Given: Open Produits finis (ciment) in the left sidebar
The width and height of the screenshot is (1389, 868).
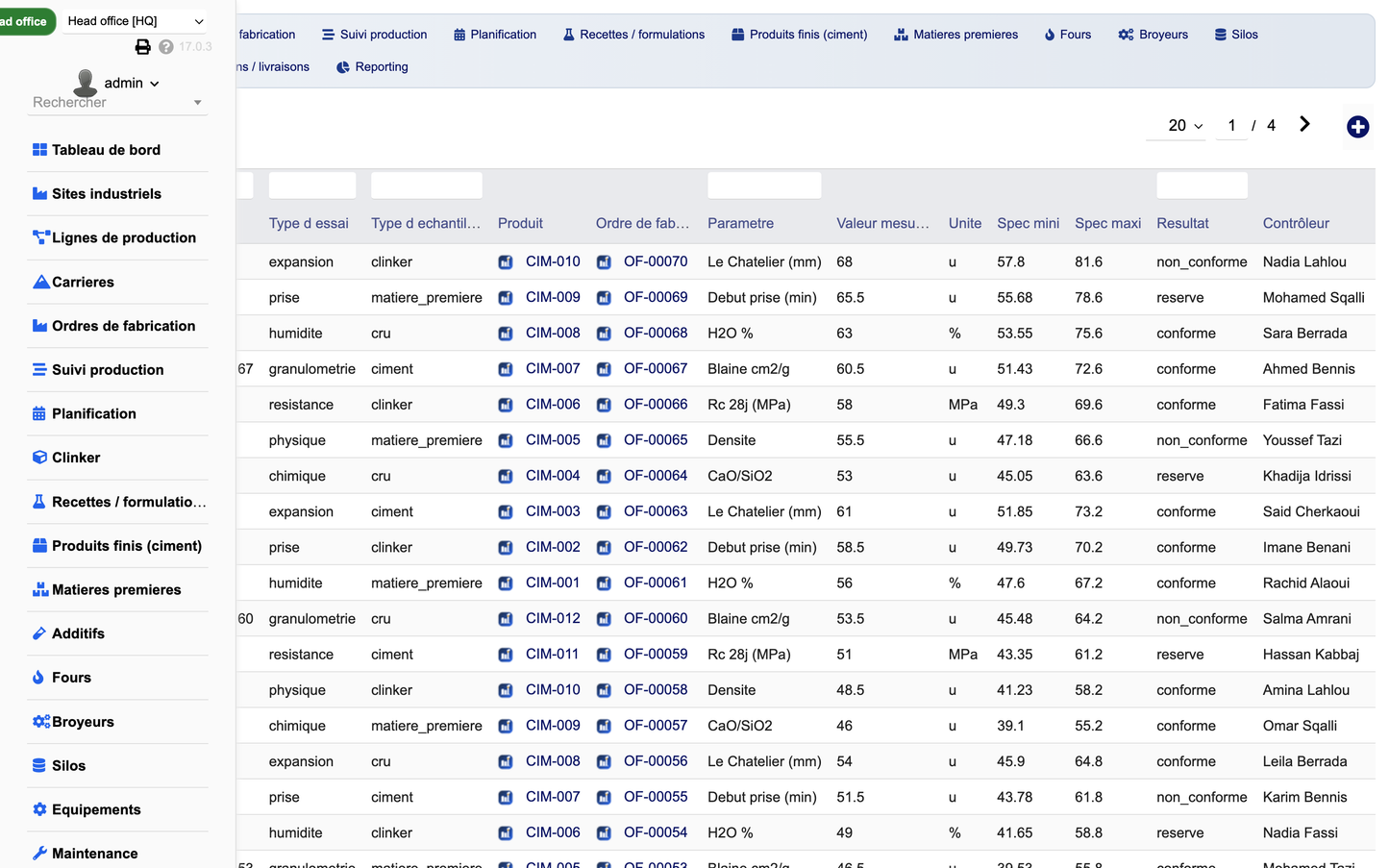Looking at the screenshot, I should point(117,546).
